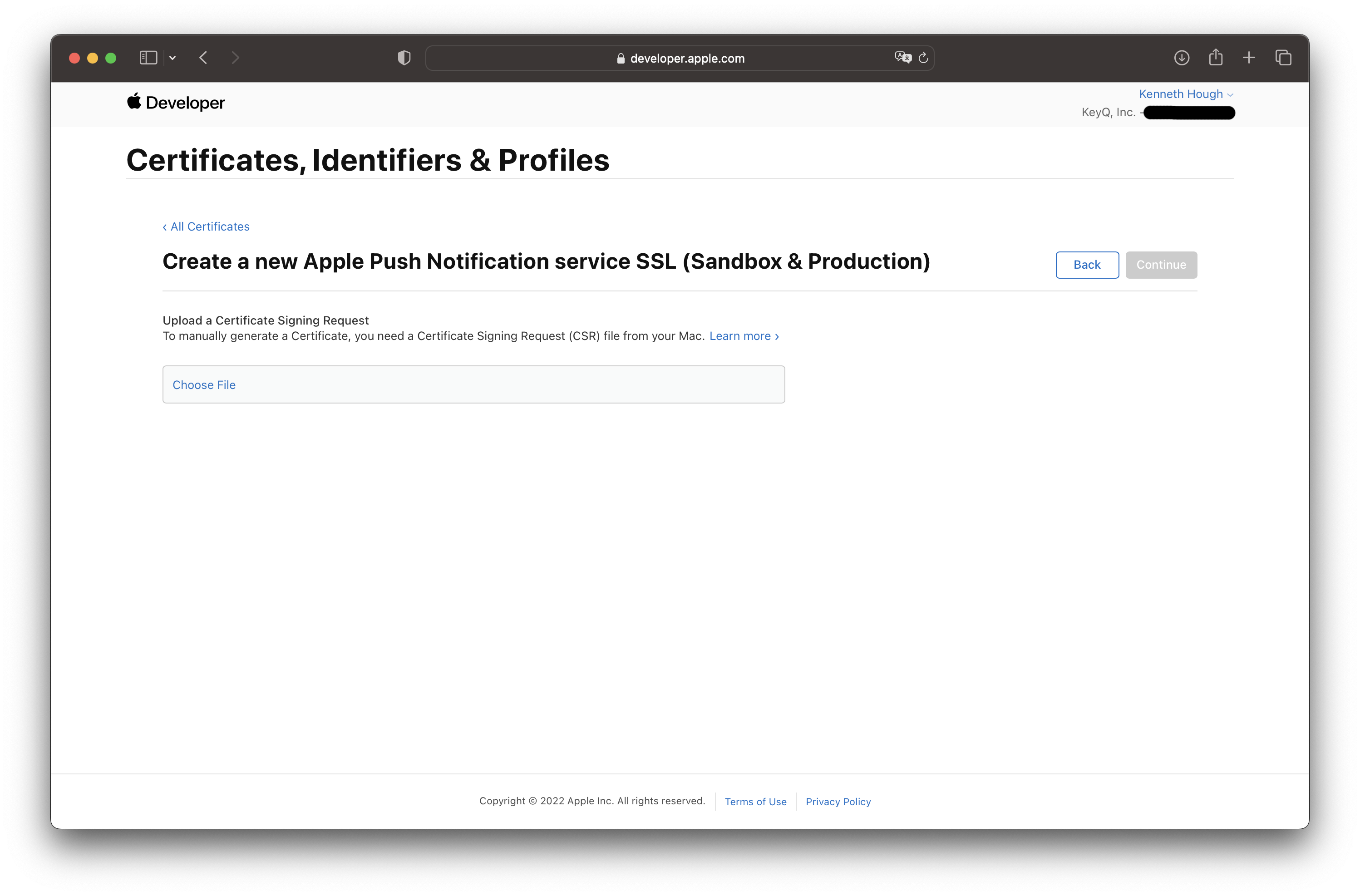Return to All Certificates
The width and height of the screenshot is (1360, 896).
click(206, 226)
